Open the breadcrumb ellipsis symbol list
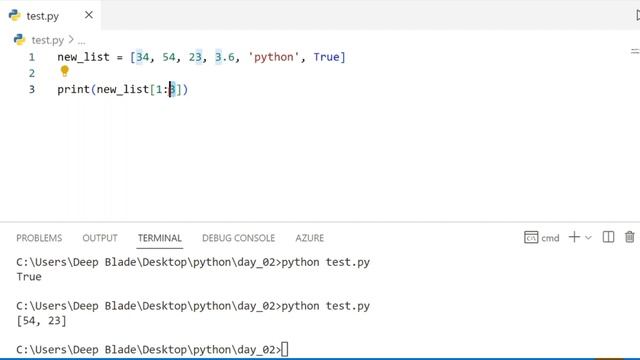Viewport: 640px width, 360px height. pyautogui.click(x=82, y=41)
